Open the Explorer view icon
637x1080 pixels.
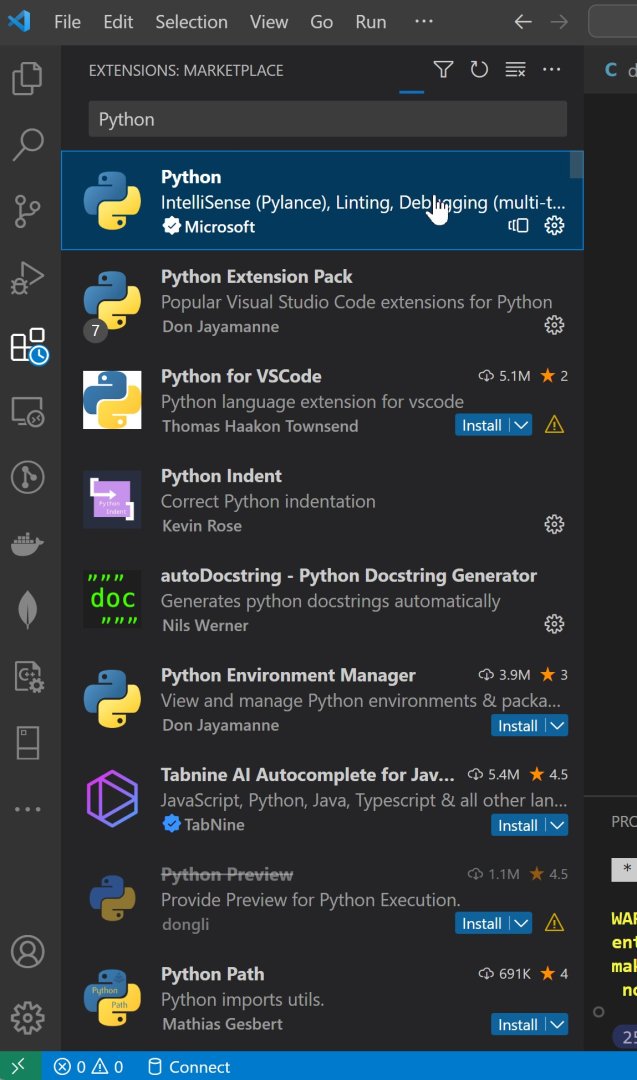point(28,78)
